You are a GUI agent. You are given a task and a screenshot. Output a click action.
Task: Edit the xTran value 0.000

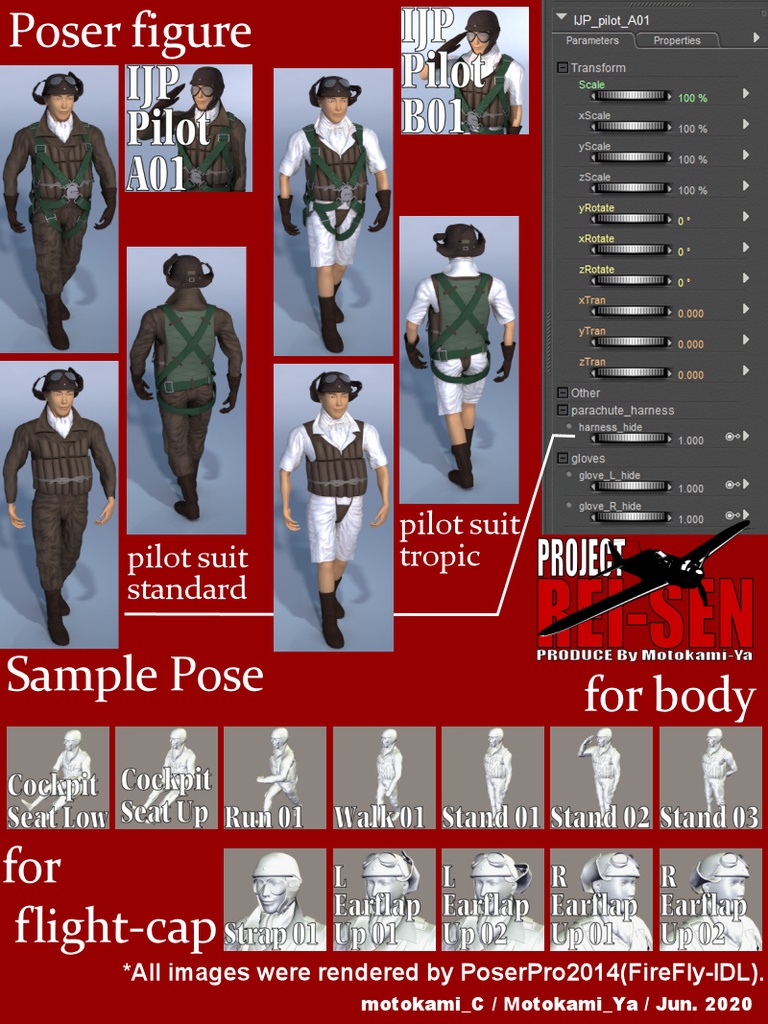pos(691,314)
